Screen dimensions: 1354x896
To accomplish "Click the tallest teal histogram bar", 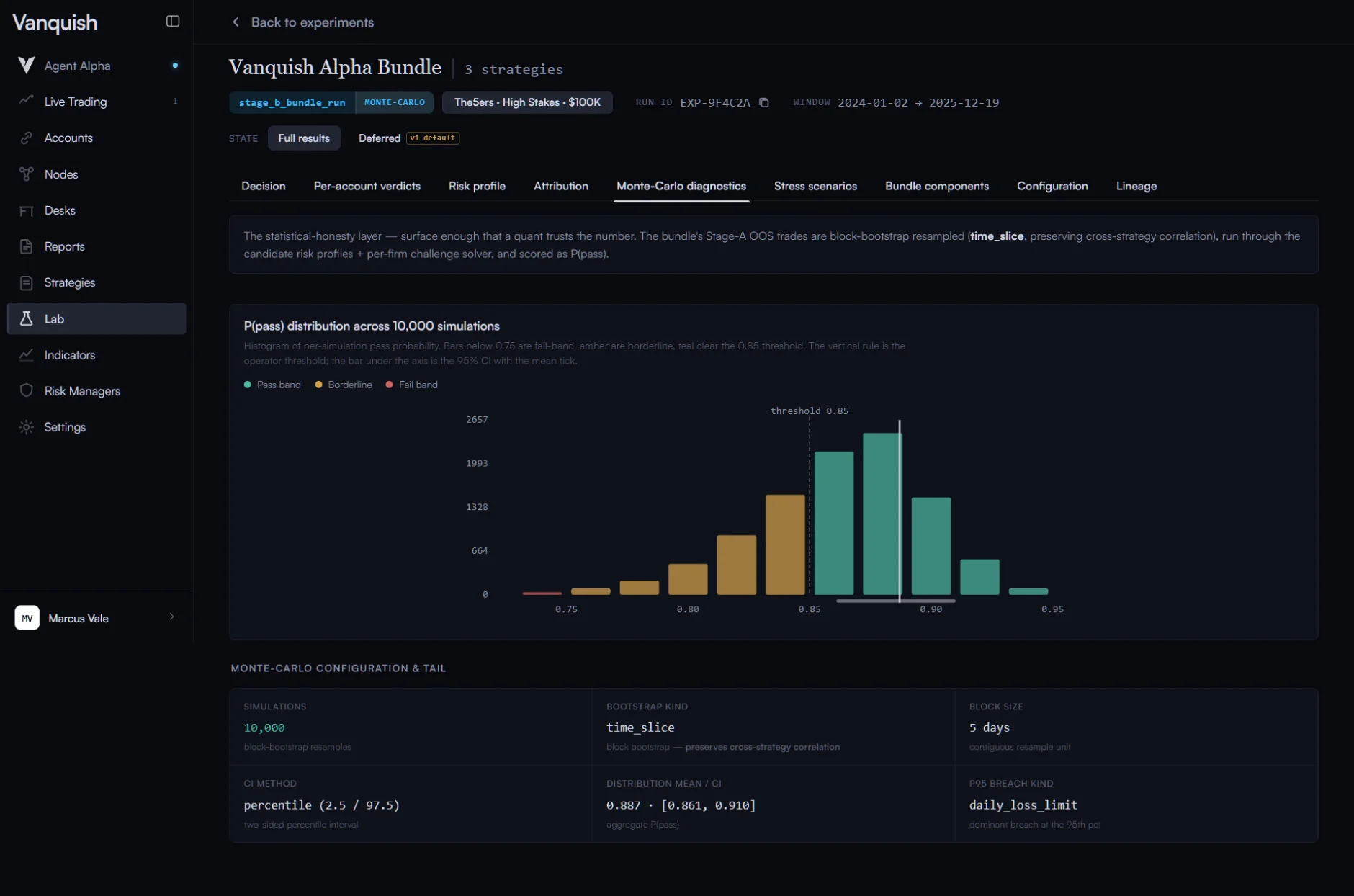I will 882,514.
